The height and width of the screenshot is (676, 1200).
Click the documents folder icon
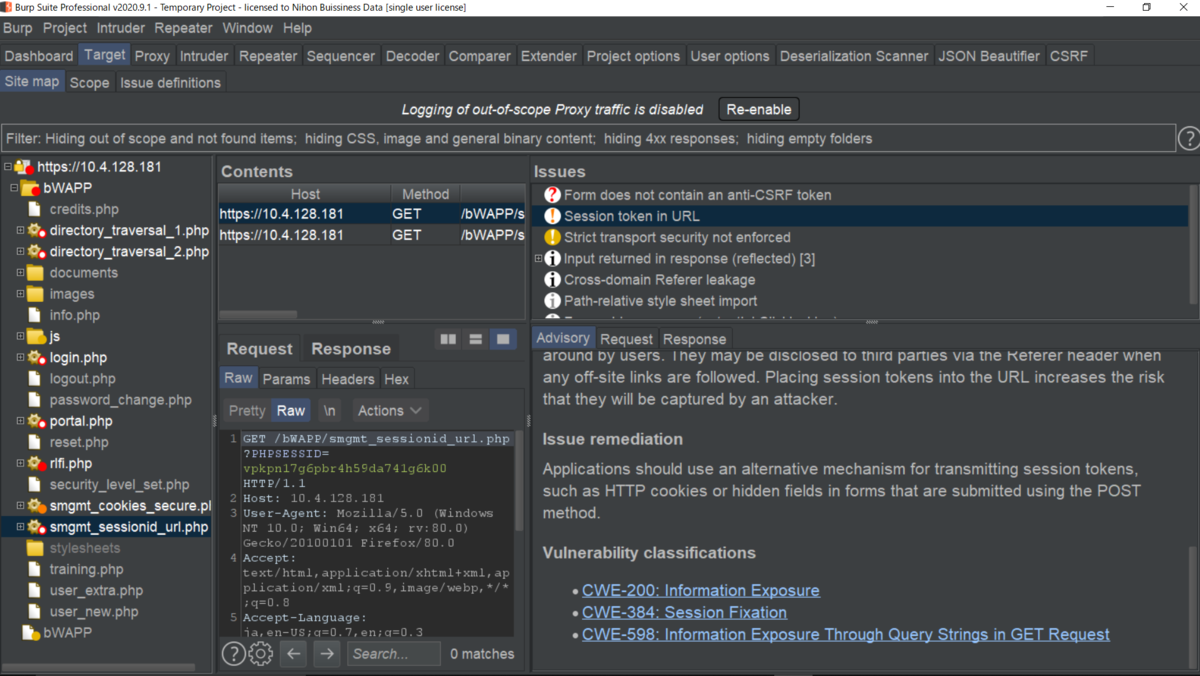tap(36, 273)
